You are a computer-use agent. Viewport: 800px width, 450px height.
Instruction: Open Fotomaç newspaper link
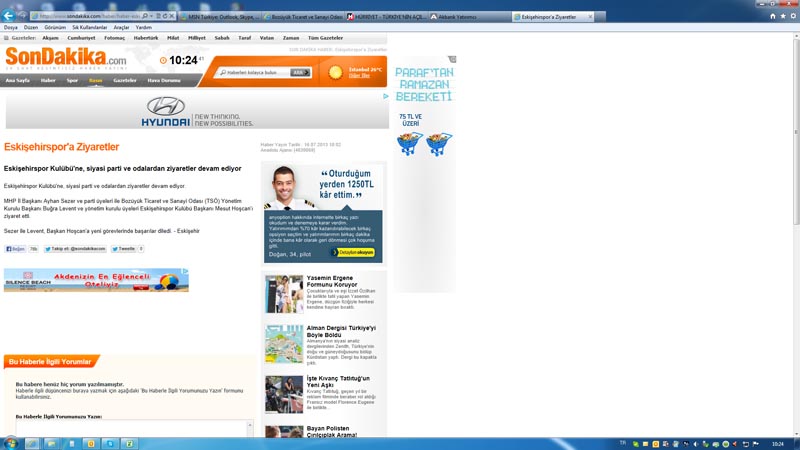point(114,38)
